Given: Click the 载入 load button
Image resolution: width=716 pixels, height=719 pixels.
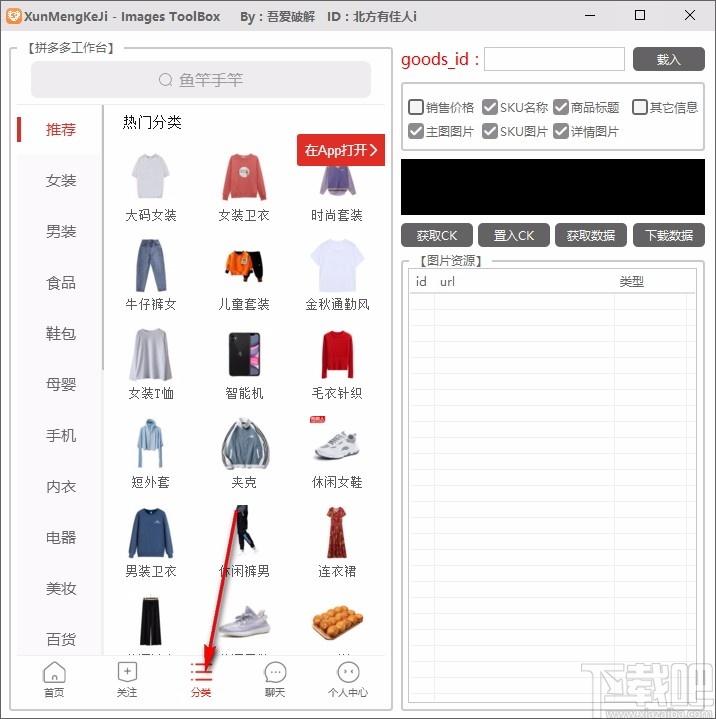Looking at the screenshot, I should coord(668,59).
